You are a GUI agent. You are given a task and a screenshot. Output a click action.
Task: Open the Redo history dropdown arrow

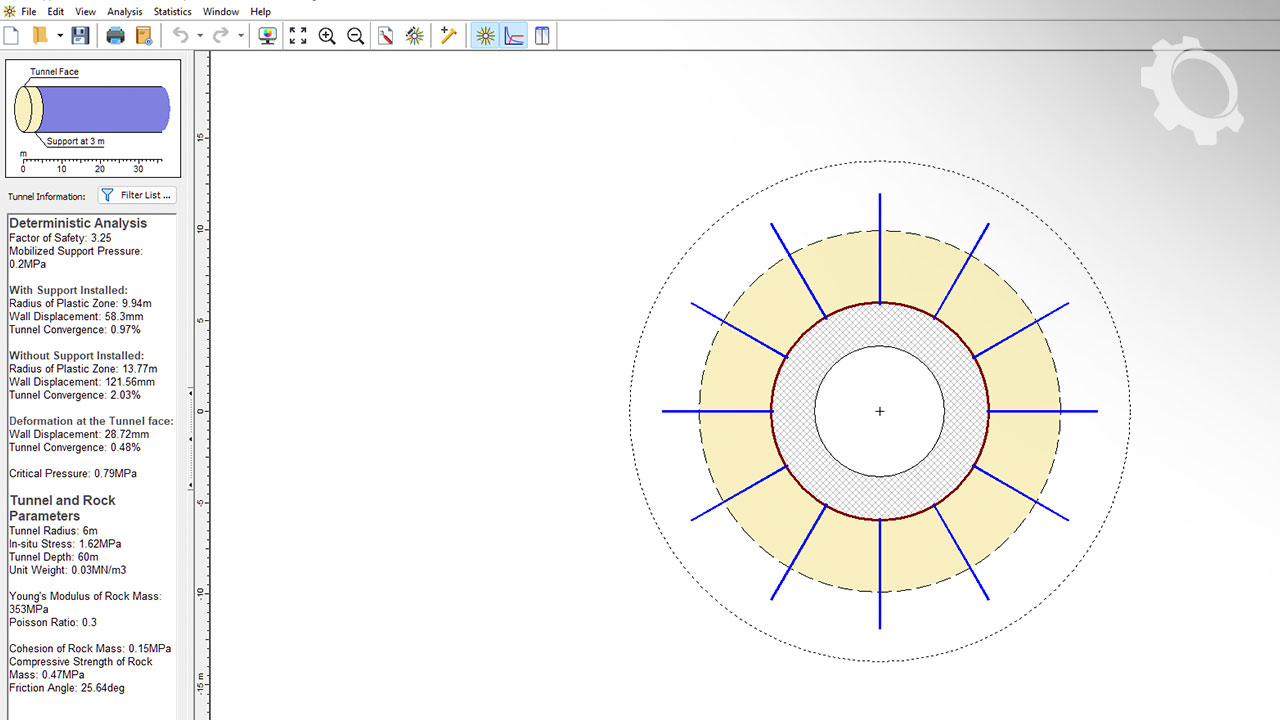(x=241, y=36)
